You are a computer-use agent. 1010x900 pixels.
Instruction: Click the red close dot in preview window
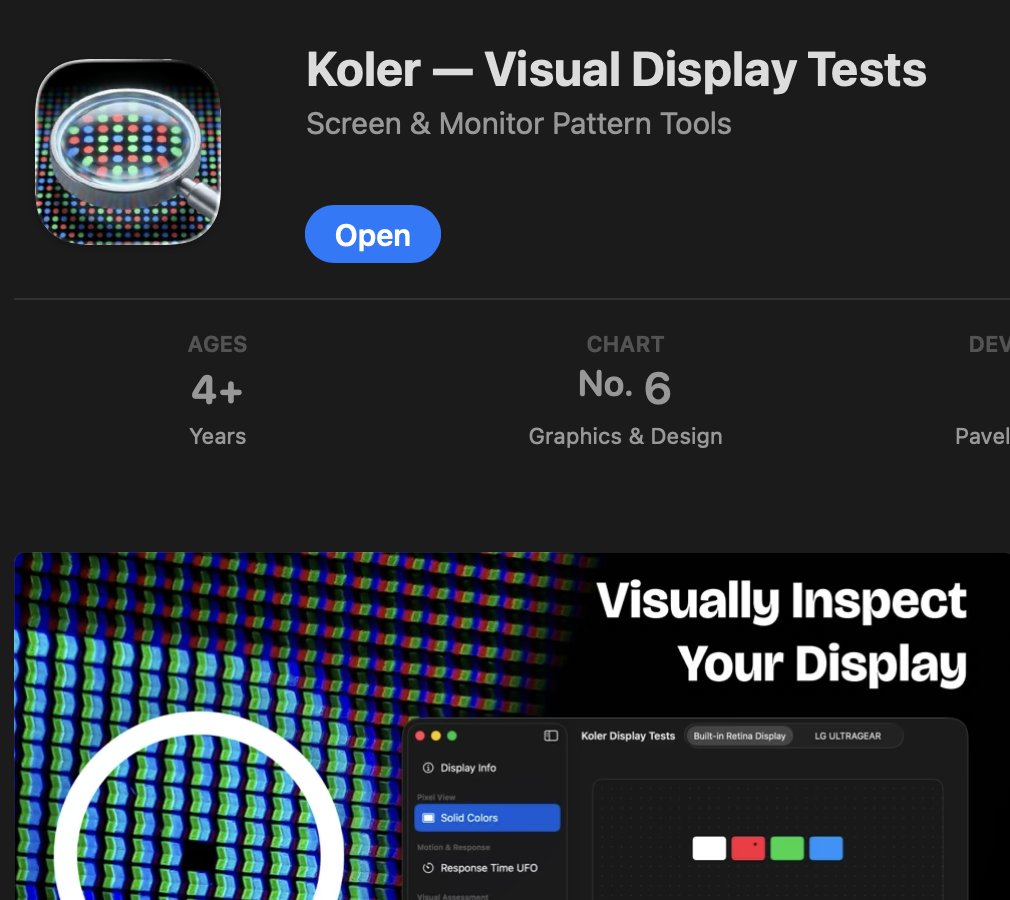[420, 736]
